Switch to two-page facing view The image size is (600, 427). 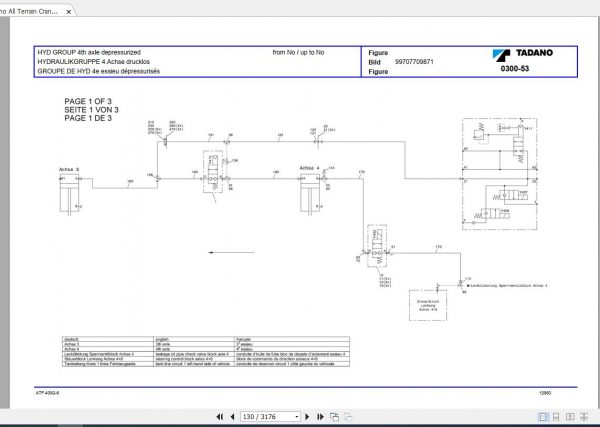(x=570, y=417)
